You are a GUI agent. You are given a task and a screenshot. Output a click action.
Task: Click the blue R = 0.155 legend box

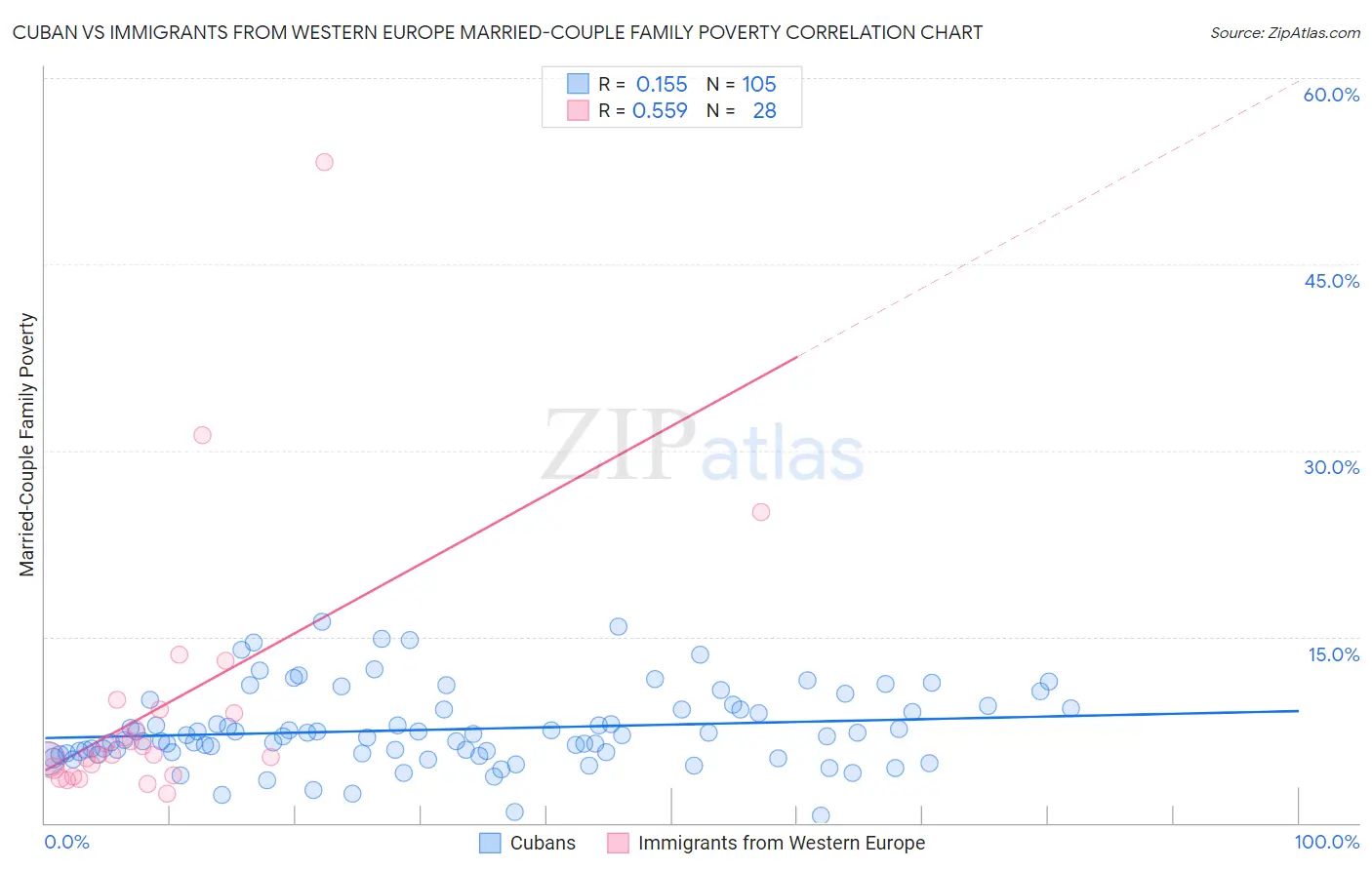[x=578, y=84]
